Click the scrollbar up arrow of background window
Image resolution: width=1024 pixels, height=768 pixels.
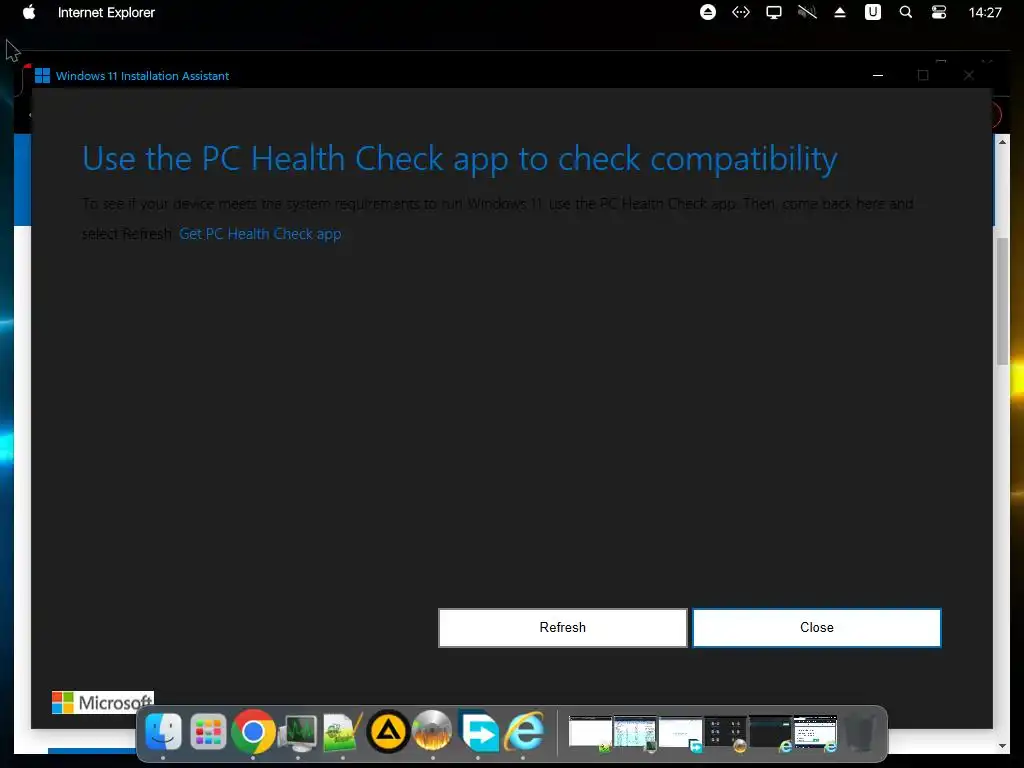[x=1002, y=142]
